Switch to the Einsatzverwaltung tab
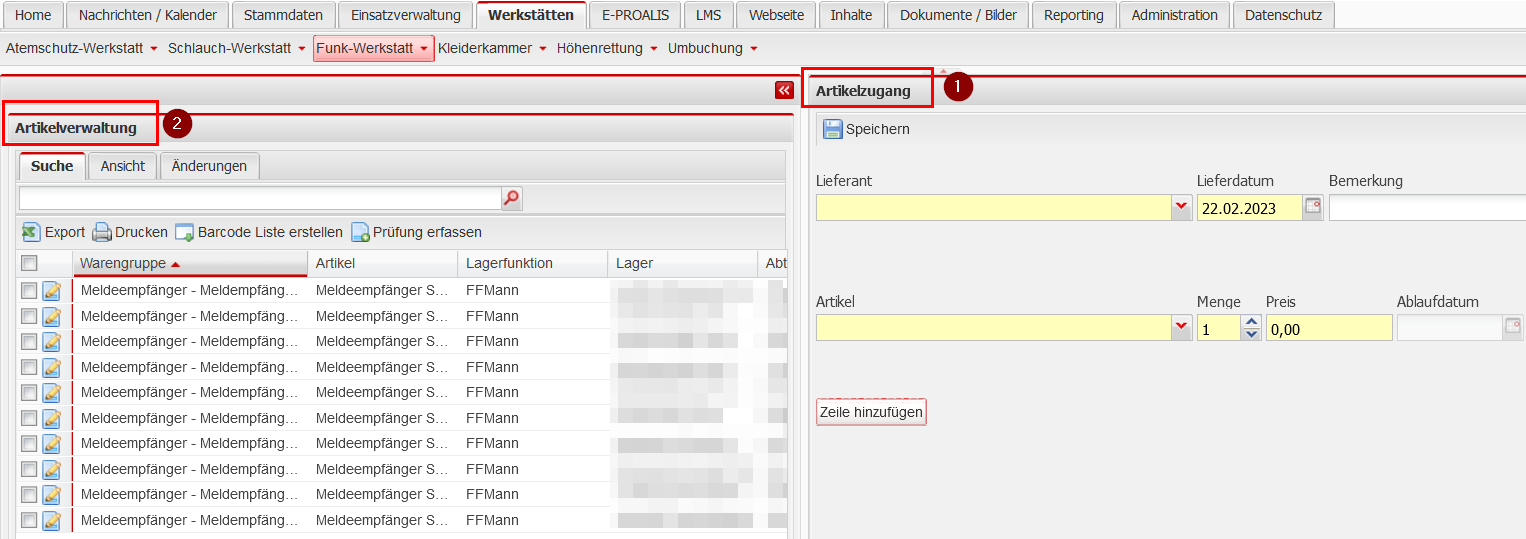Viewport: 1526px width, 539px height. click(405, 15)
